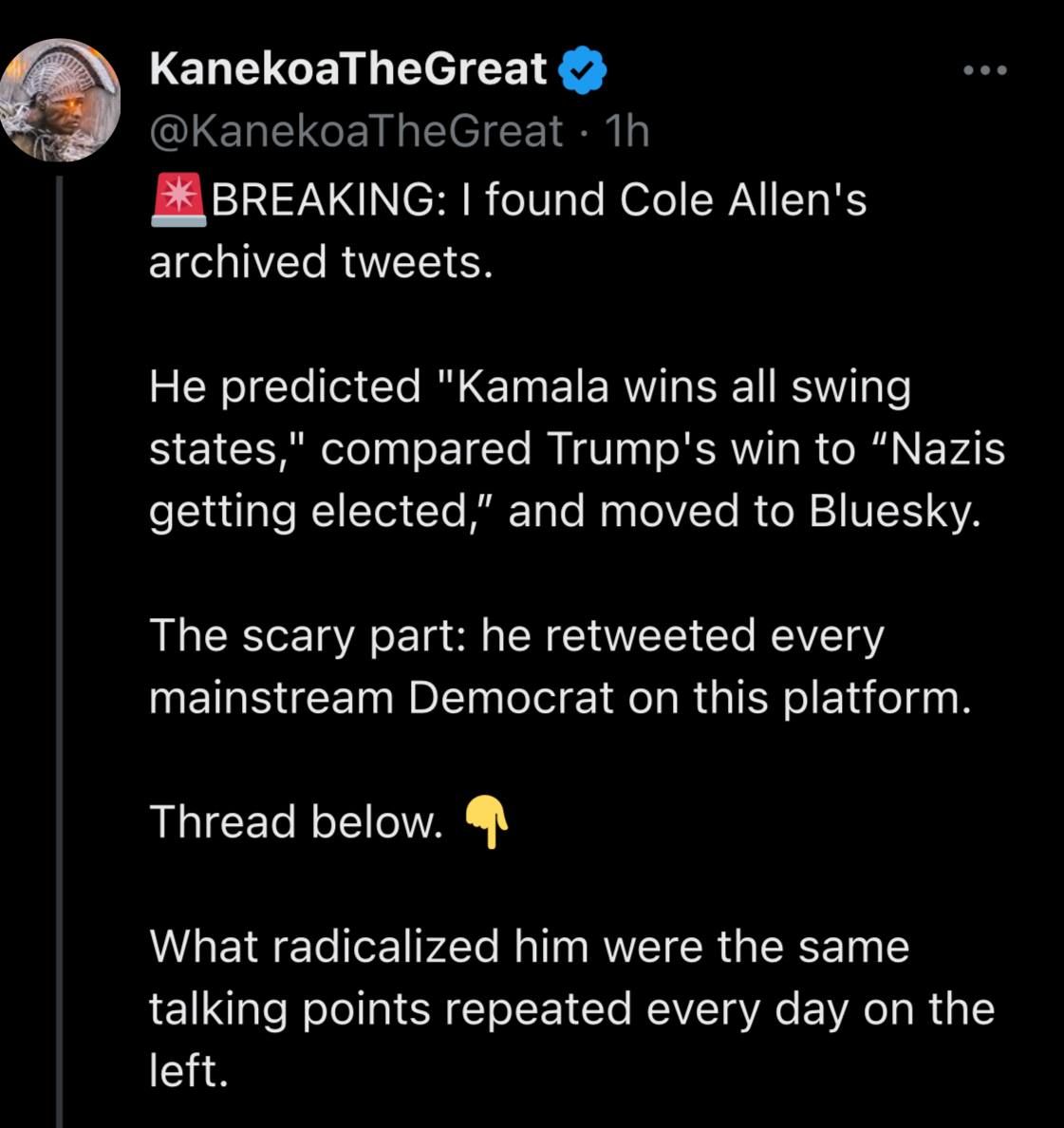Click the KanekoaTheGreat display name

348,69
